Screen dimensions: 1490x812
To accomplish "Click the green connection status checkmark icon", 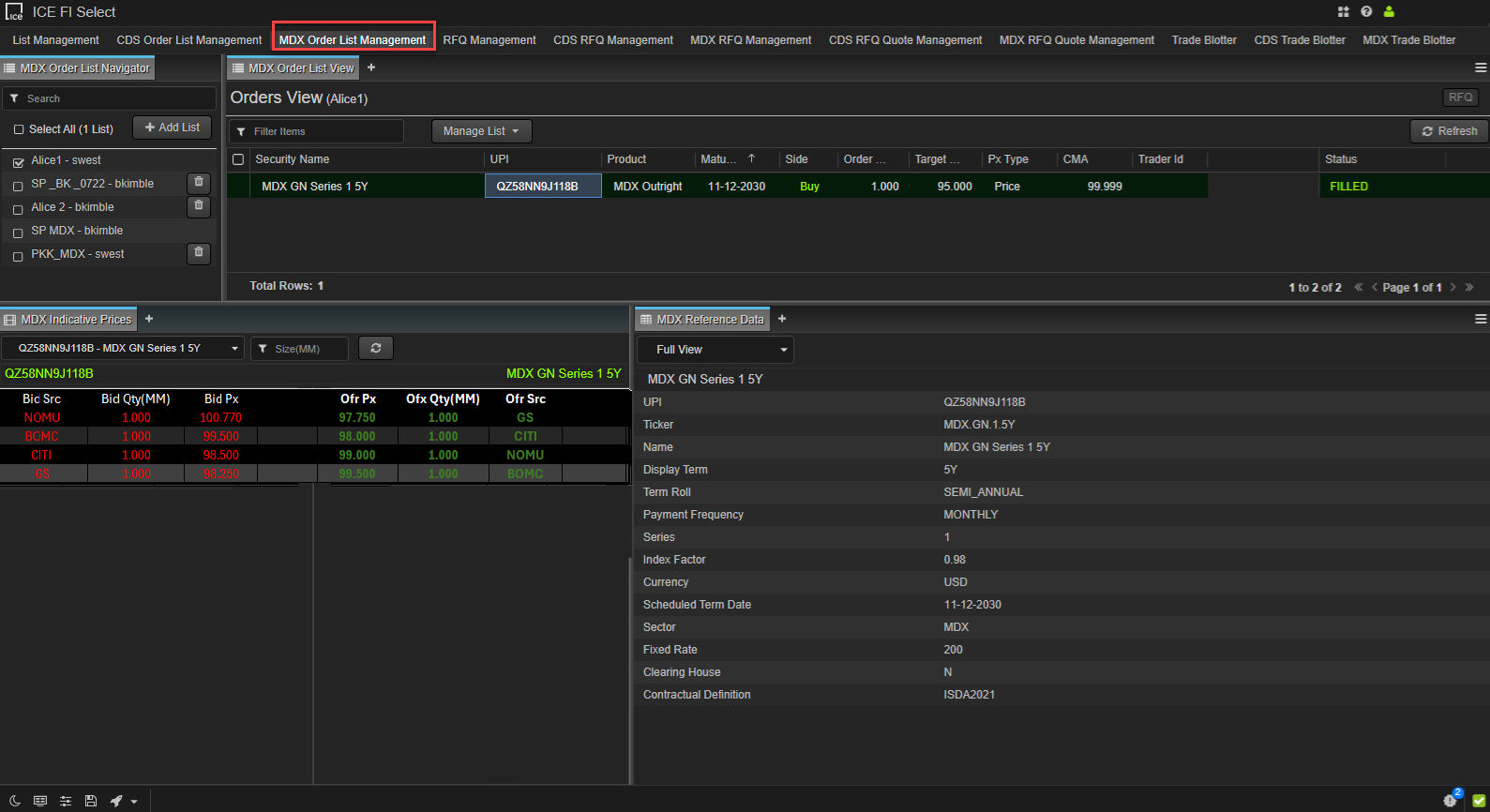I will (x=1479, y=801).
